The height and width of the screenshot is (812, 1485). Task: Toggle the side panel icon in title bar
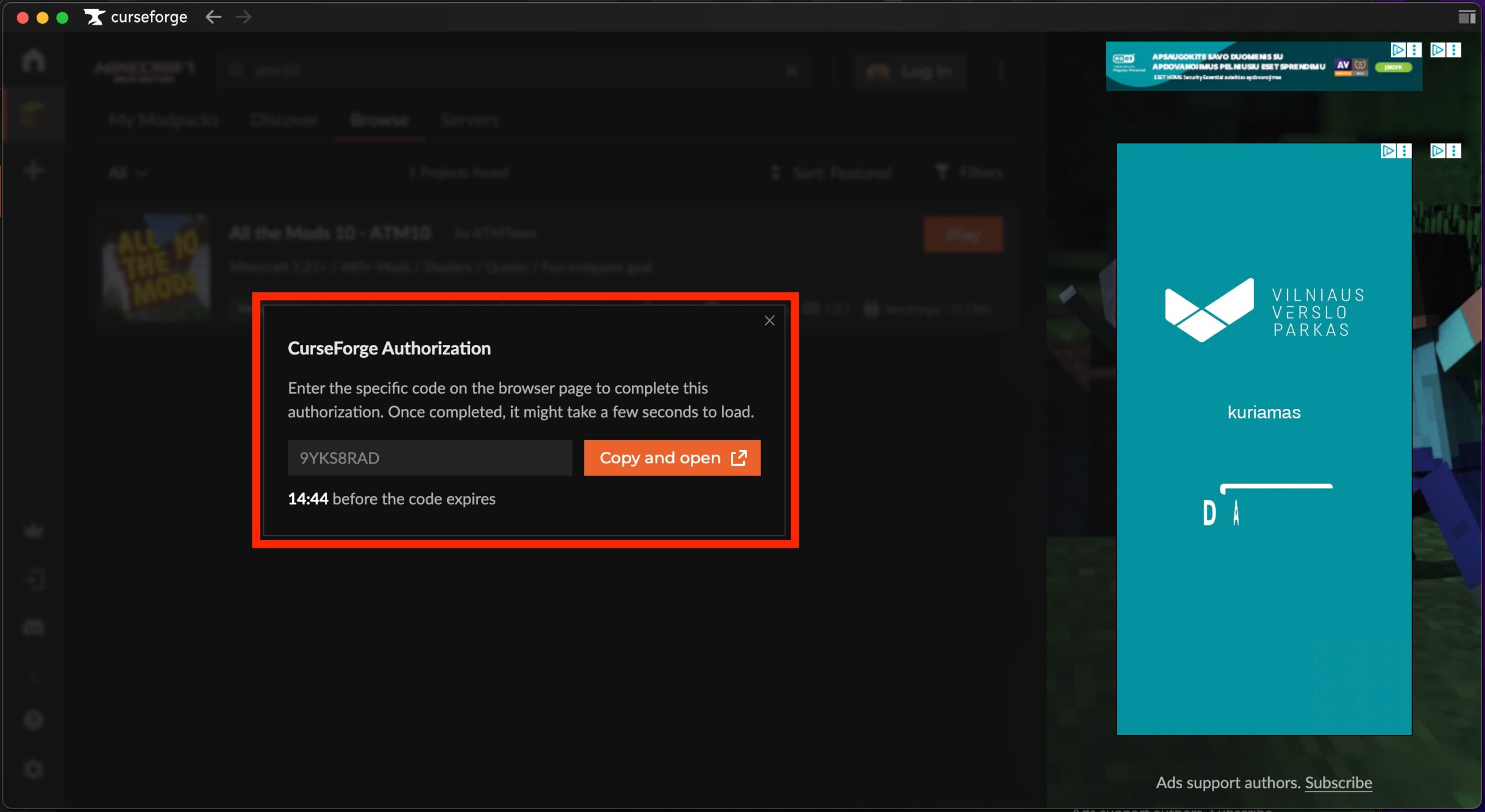click(1467, 17)
